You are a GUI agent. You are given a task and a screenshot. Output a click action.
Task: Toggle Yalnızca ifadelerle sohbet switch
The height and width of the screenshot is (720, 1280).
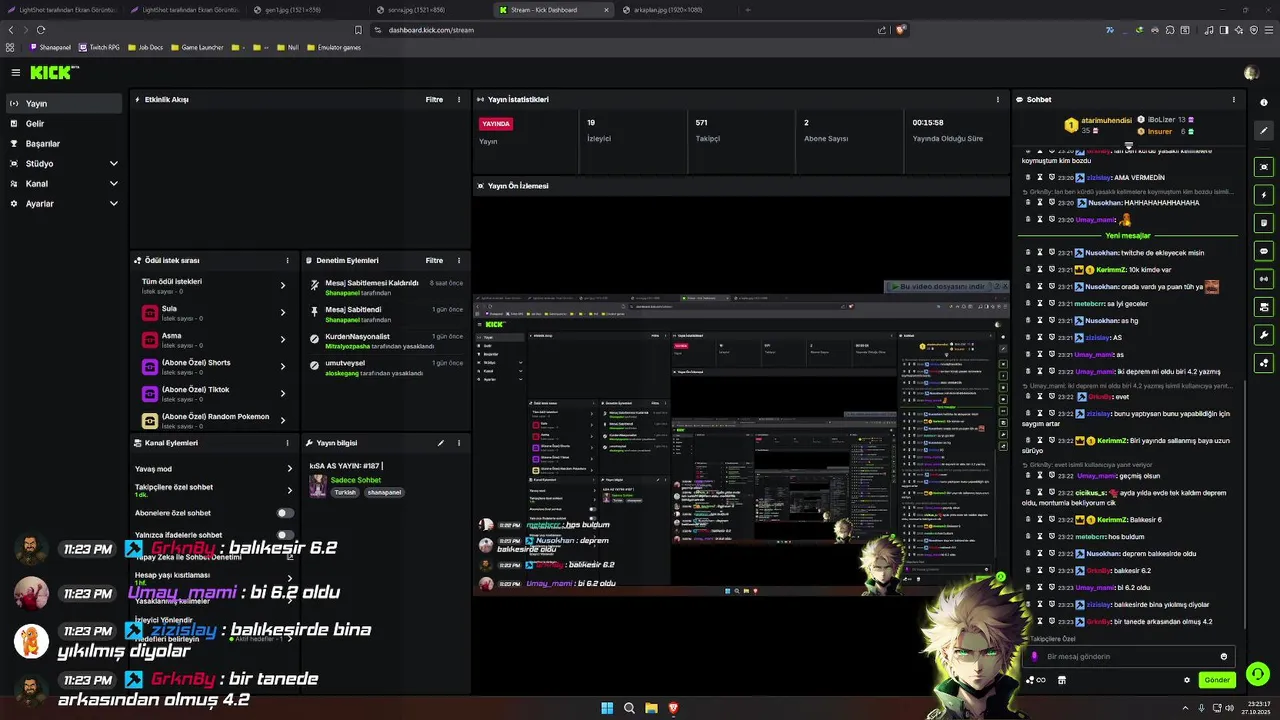(x=285, y=535)
